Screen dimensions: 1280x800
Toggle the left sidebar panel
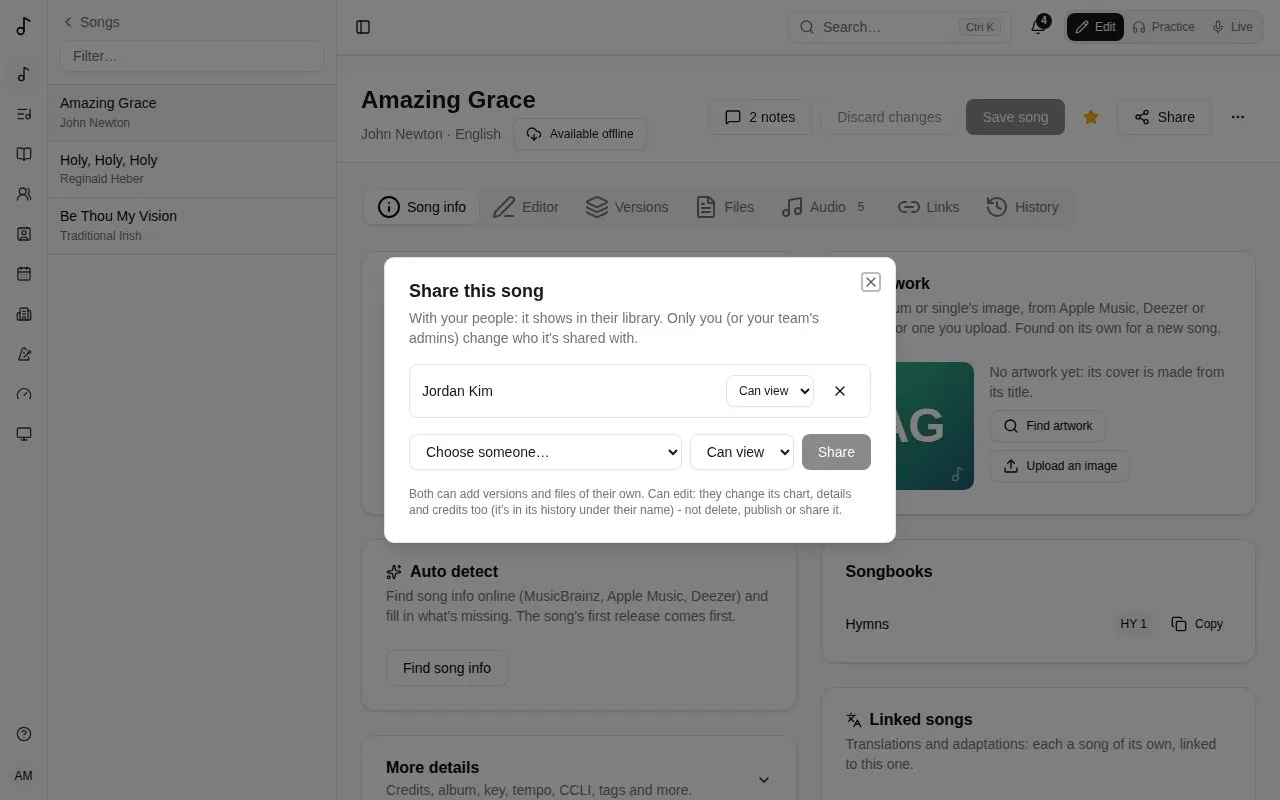tap(363, 27)
